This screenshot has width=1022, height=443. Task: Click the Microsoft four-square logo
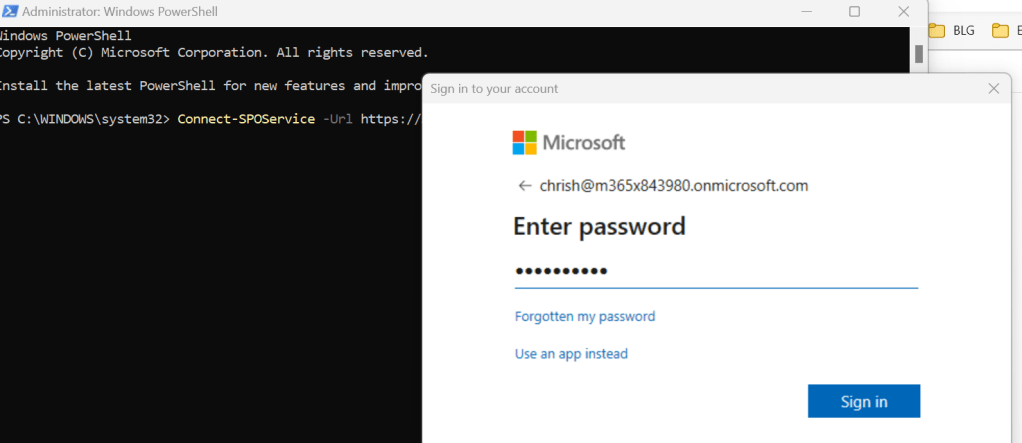point(524,143)
